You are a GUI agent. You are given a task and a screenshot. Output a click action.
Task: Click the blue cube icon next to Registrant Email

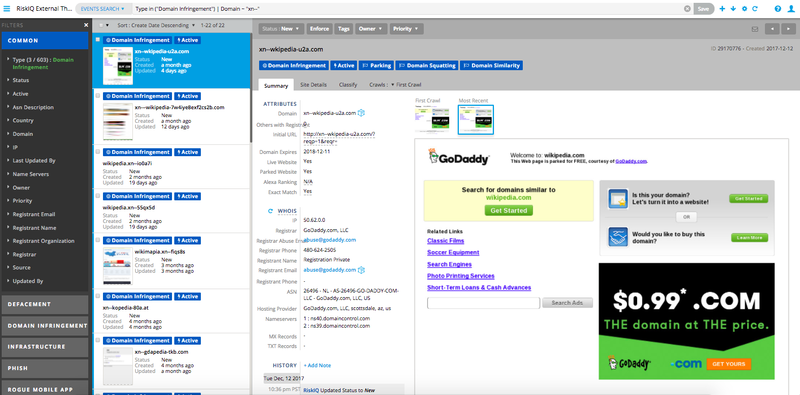click(361, 270)
